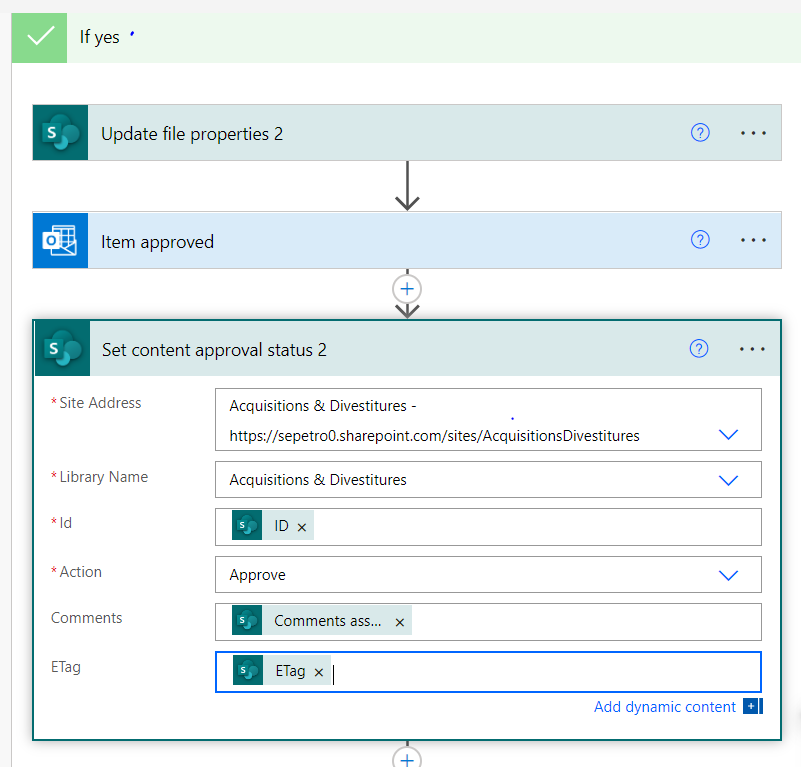Click the sharepoint.com site URL text
The width and height of the screenshot is (801, 767).
[x=434, y=436]
